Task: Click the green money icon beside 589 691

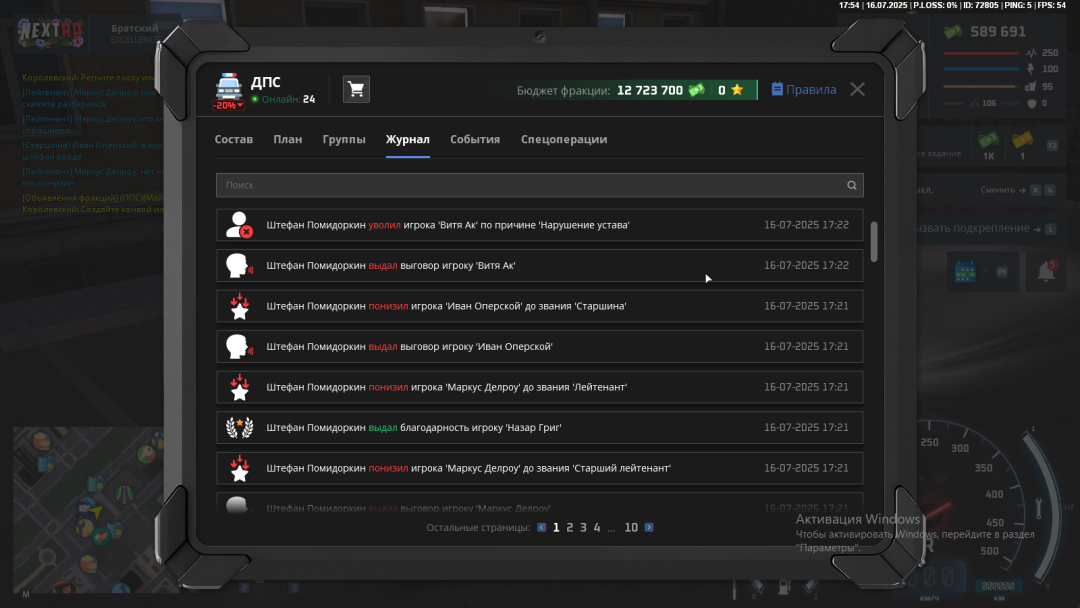Action: click(953, 32)
